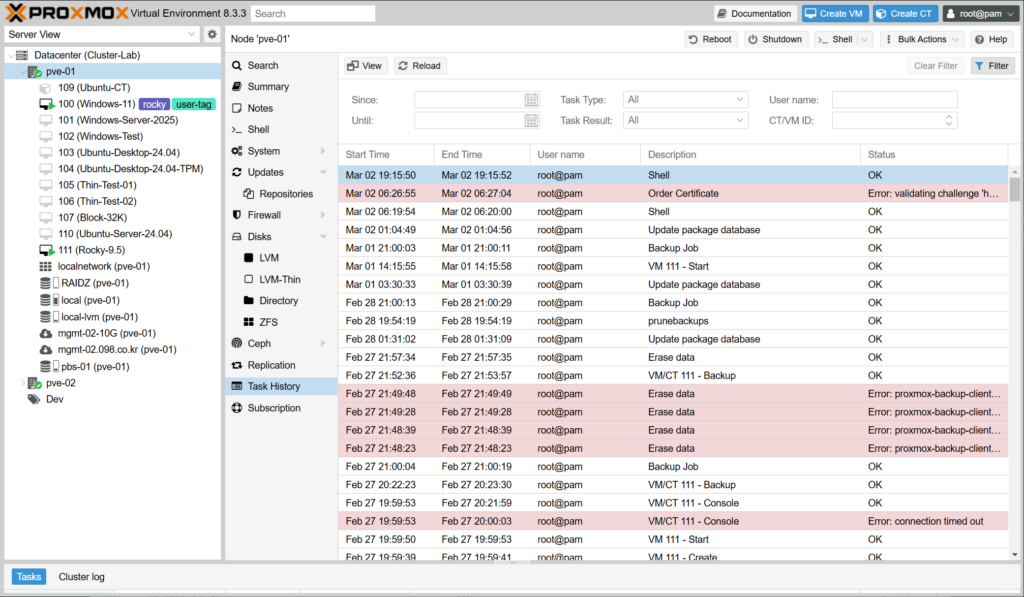This screenshot has width=1024, height=597.
Task: Click the User name filter field
Action: coord(894,100)
